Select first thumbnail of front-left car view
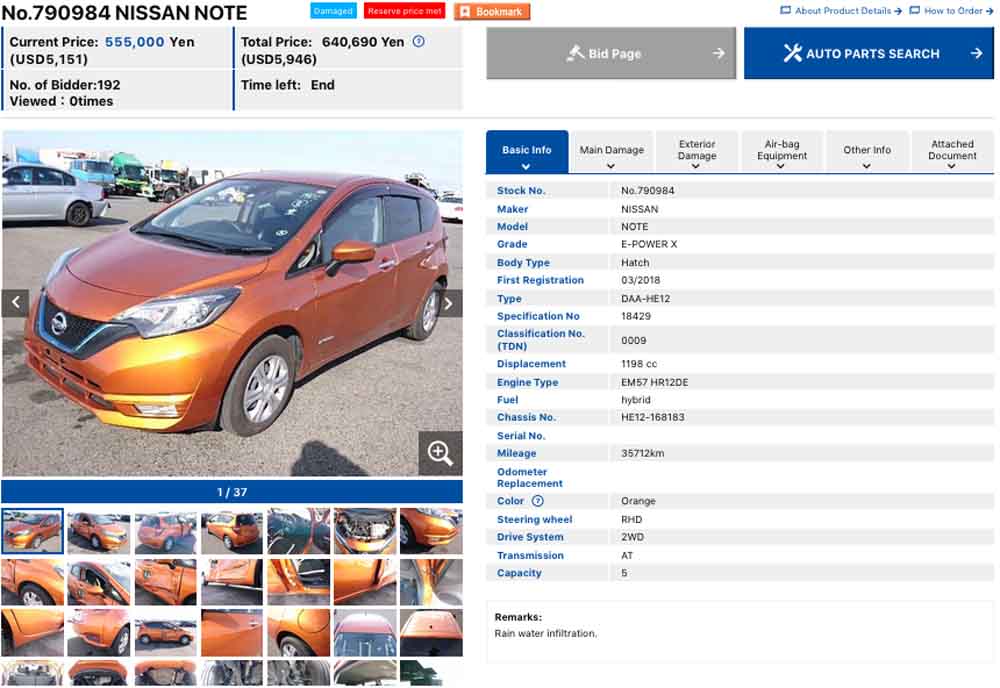Screen dimensions: 1000x688 (x=33, y=531)
